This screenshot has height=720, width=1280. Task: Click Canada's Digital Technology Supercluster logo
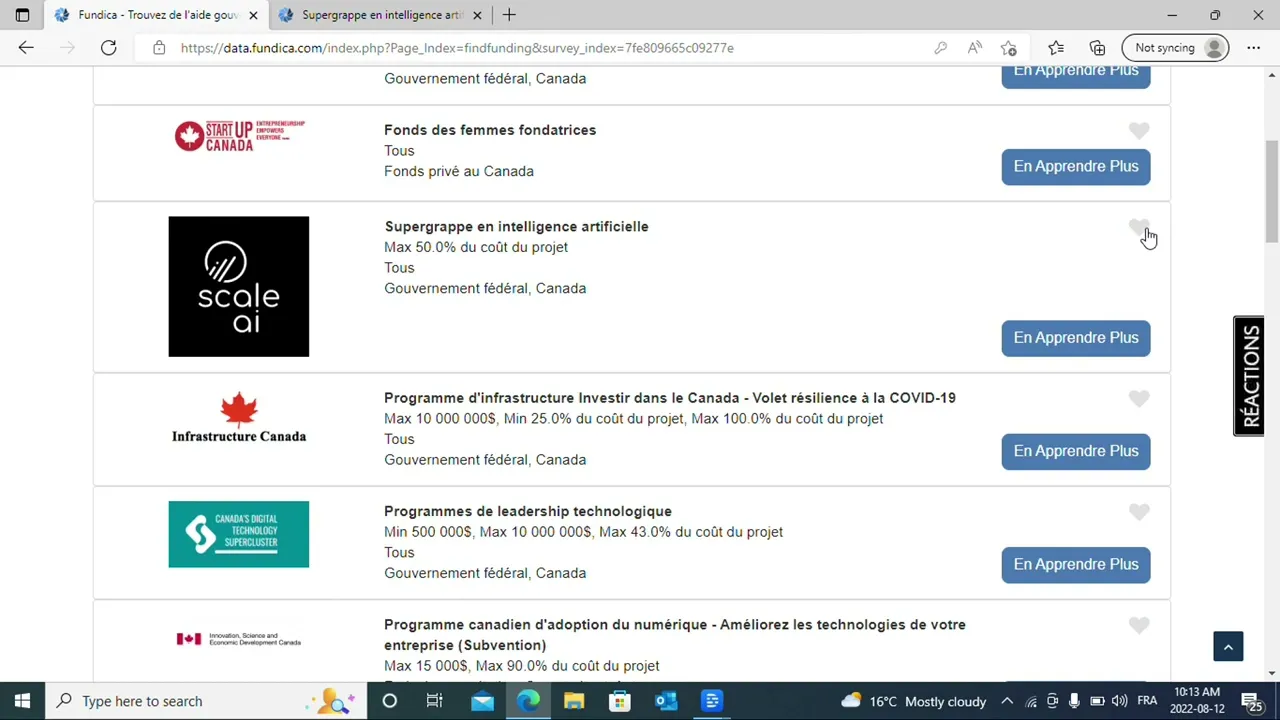point(239,534)
